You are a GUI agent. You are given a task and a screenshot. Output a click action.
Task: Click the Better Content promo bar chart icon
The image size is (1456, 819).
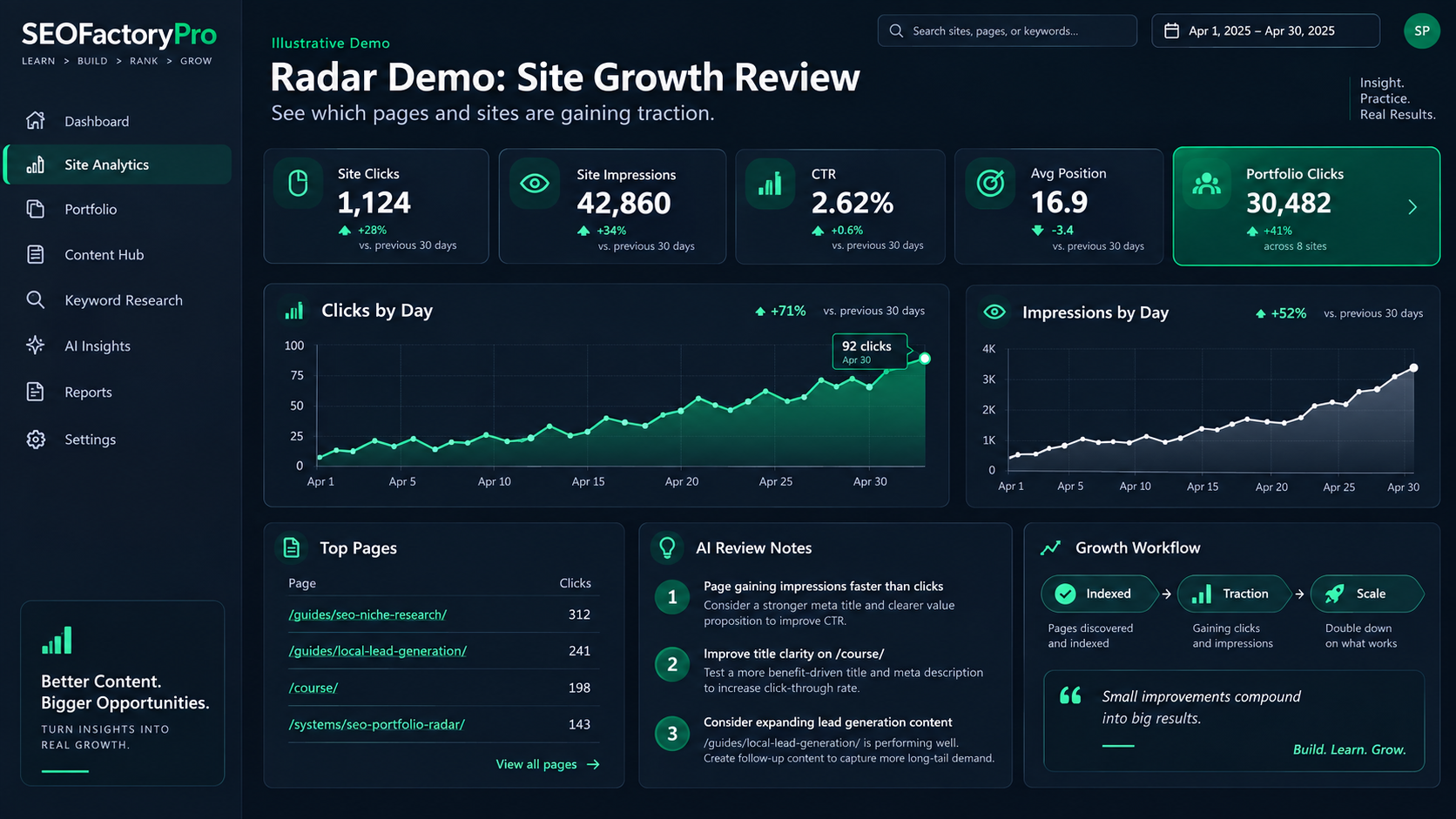pyautogui.click(x=57, y=641)
